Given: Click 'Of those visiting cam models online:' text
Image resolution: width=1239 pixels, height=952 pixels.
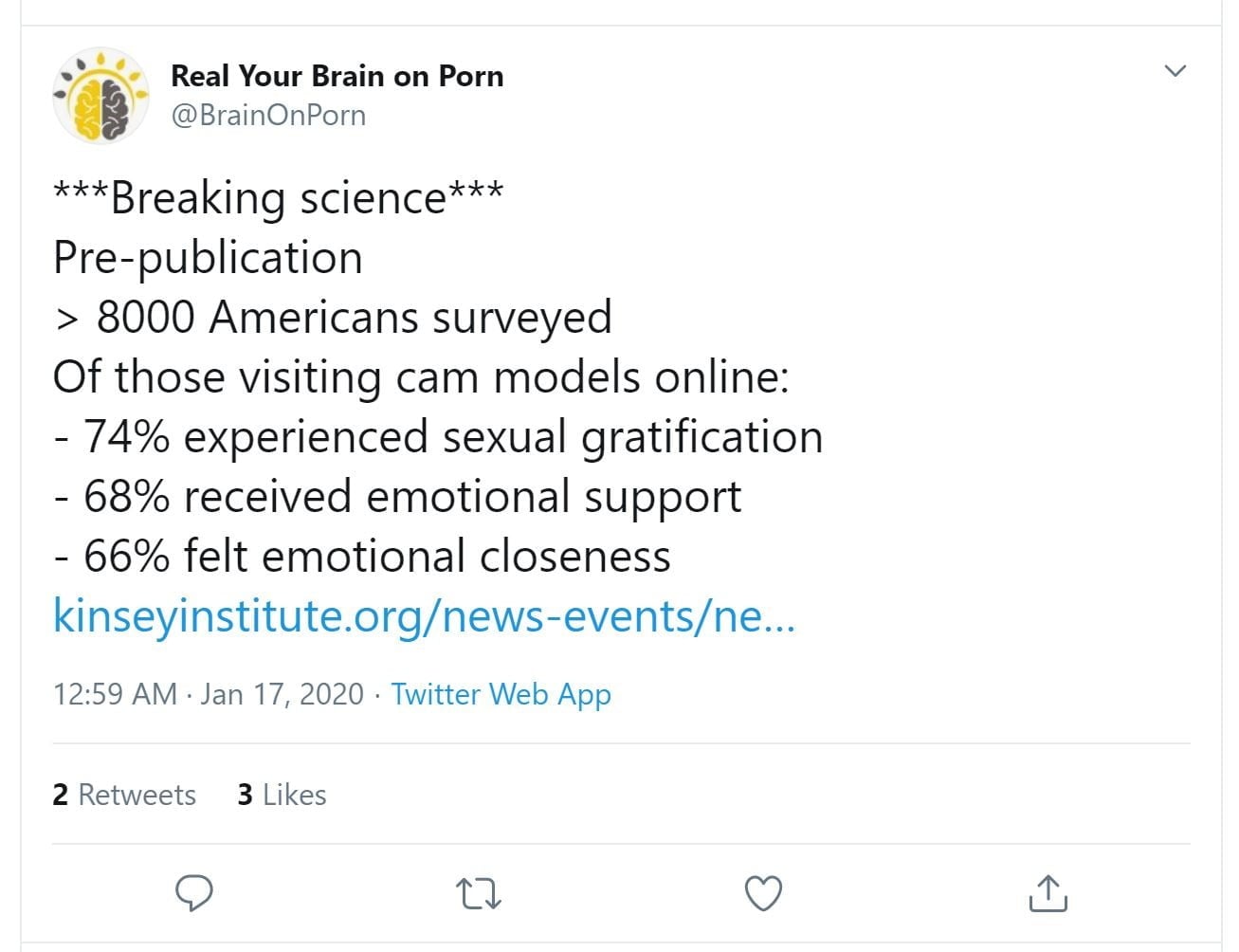Looking at the screenshot, I should tap(421, 376).
